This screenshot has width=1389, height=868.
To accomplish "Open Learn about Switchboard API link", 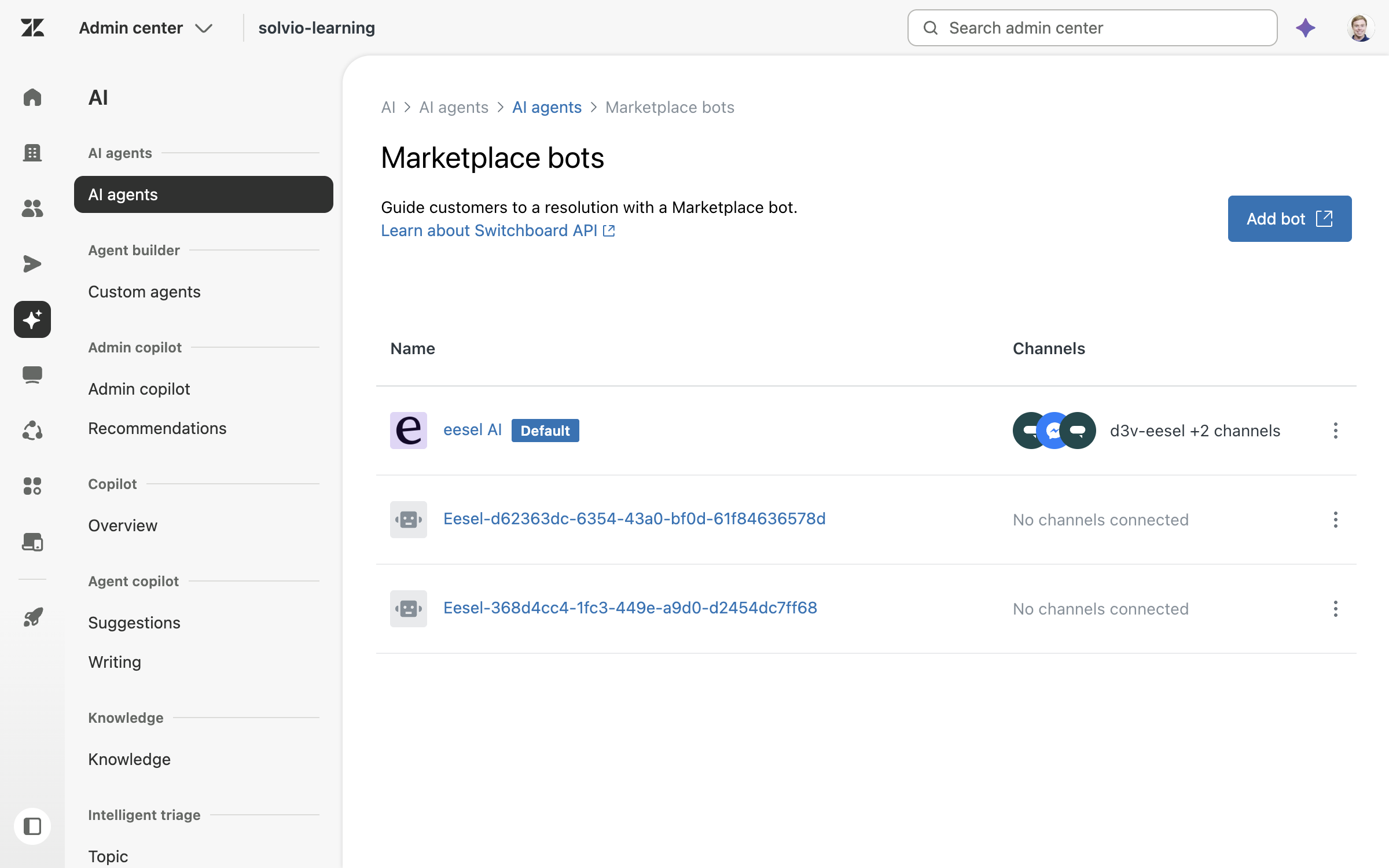I will [x=498, y=230].
